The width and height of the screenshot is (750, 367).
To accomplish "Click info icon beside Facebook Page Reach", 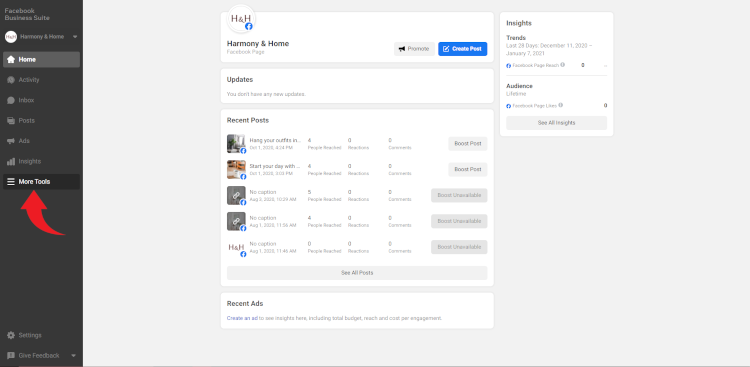I will 562,65.
